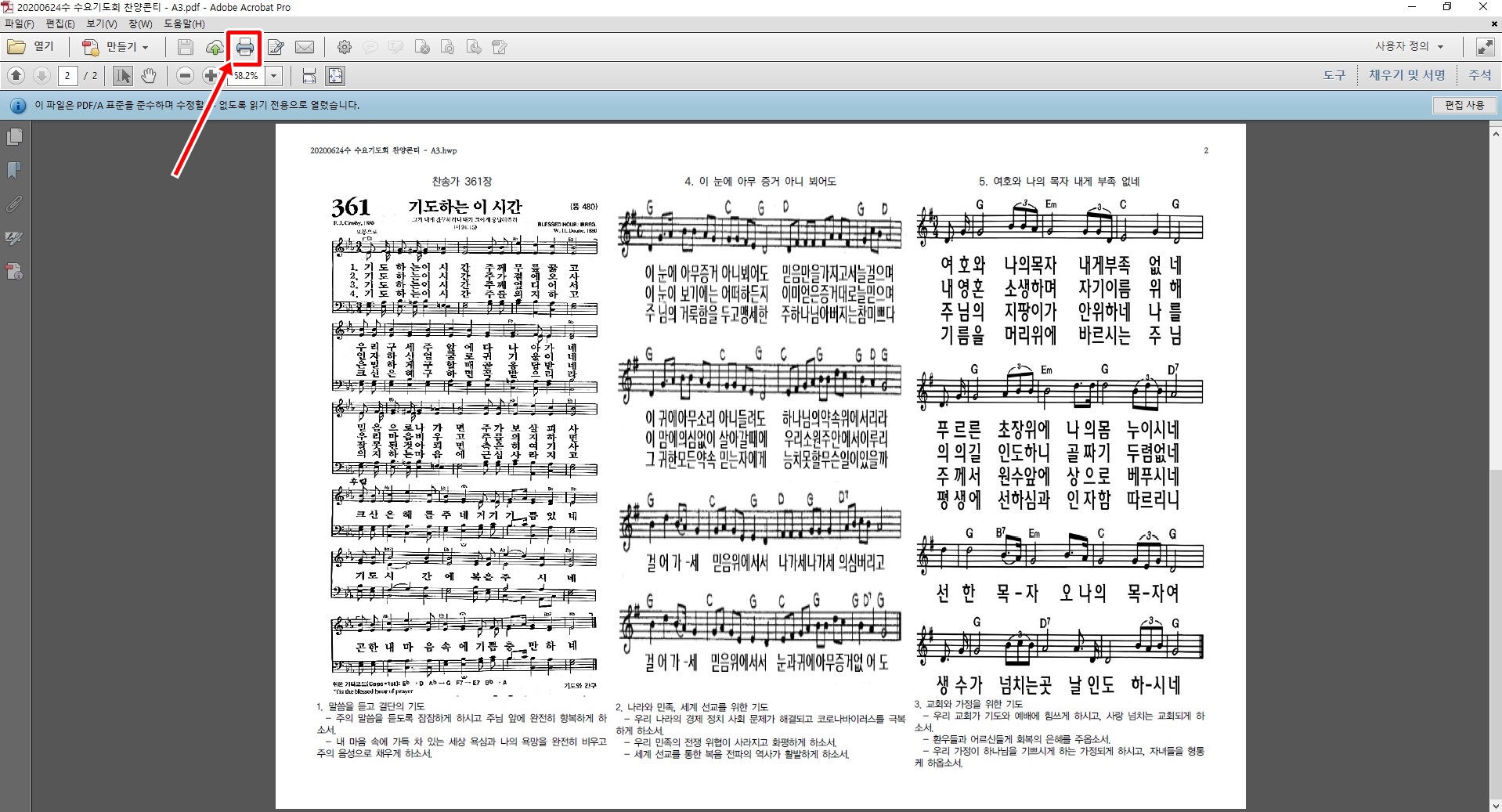The width and height of the screenshot is (1502, 812).
Task: Go to previous page with the up arrow
Action: (x=16, y=75)
